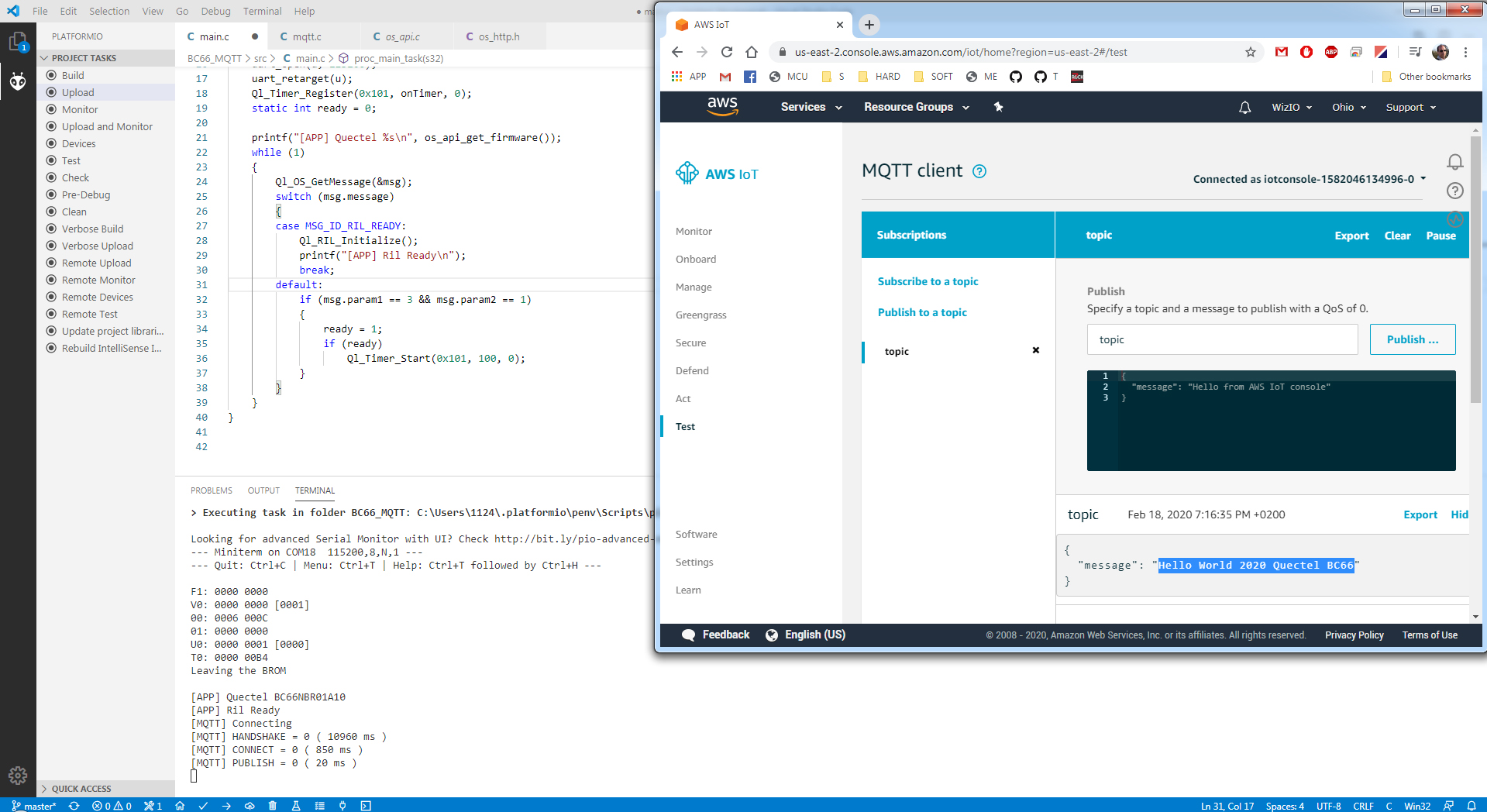The height and width of the screenshot is (812, 1487).
Task: Click PlatformIO Upload arrow in status bar
Action: (226, 806)
